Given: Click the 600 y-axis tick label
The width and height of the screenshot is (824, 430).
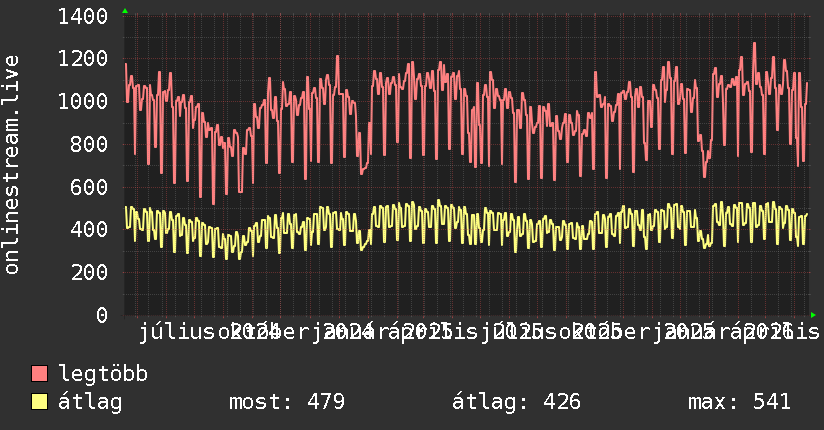Looking at the screenshot, I should (89, 187).
